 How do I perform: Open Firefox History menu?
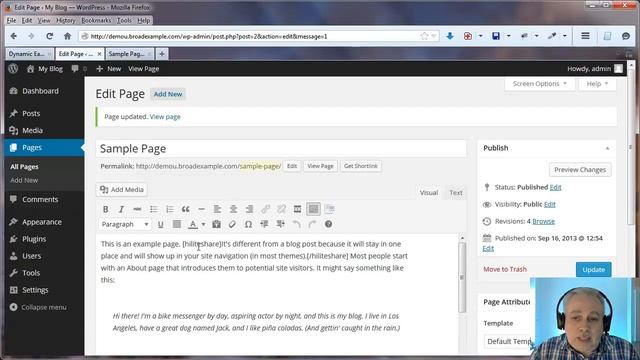[x=66, y=20]
